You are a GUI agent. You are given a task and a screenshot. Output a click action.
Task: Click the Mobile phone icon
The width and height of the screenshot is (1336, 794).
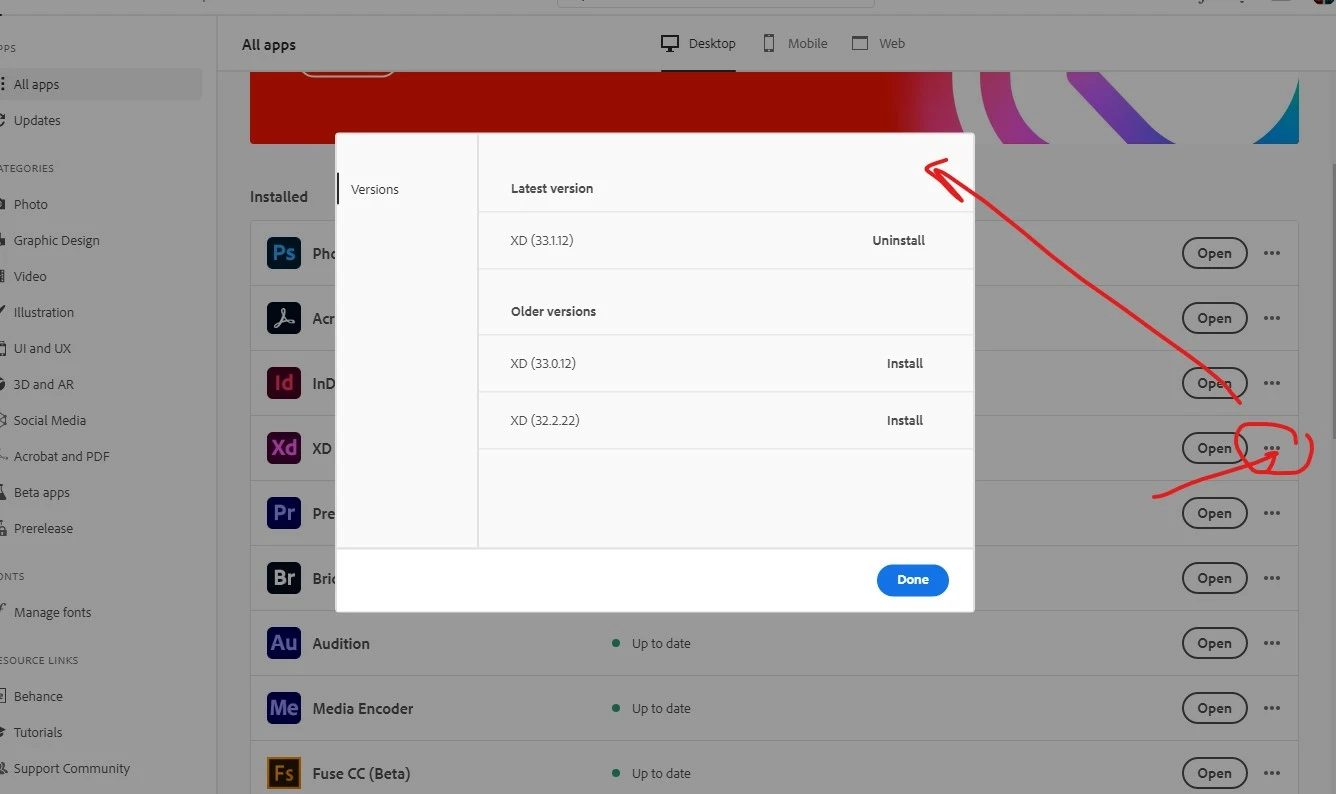(x=769, y=44)
